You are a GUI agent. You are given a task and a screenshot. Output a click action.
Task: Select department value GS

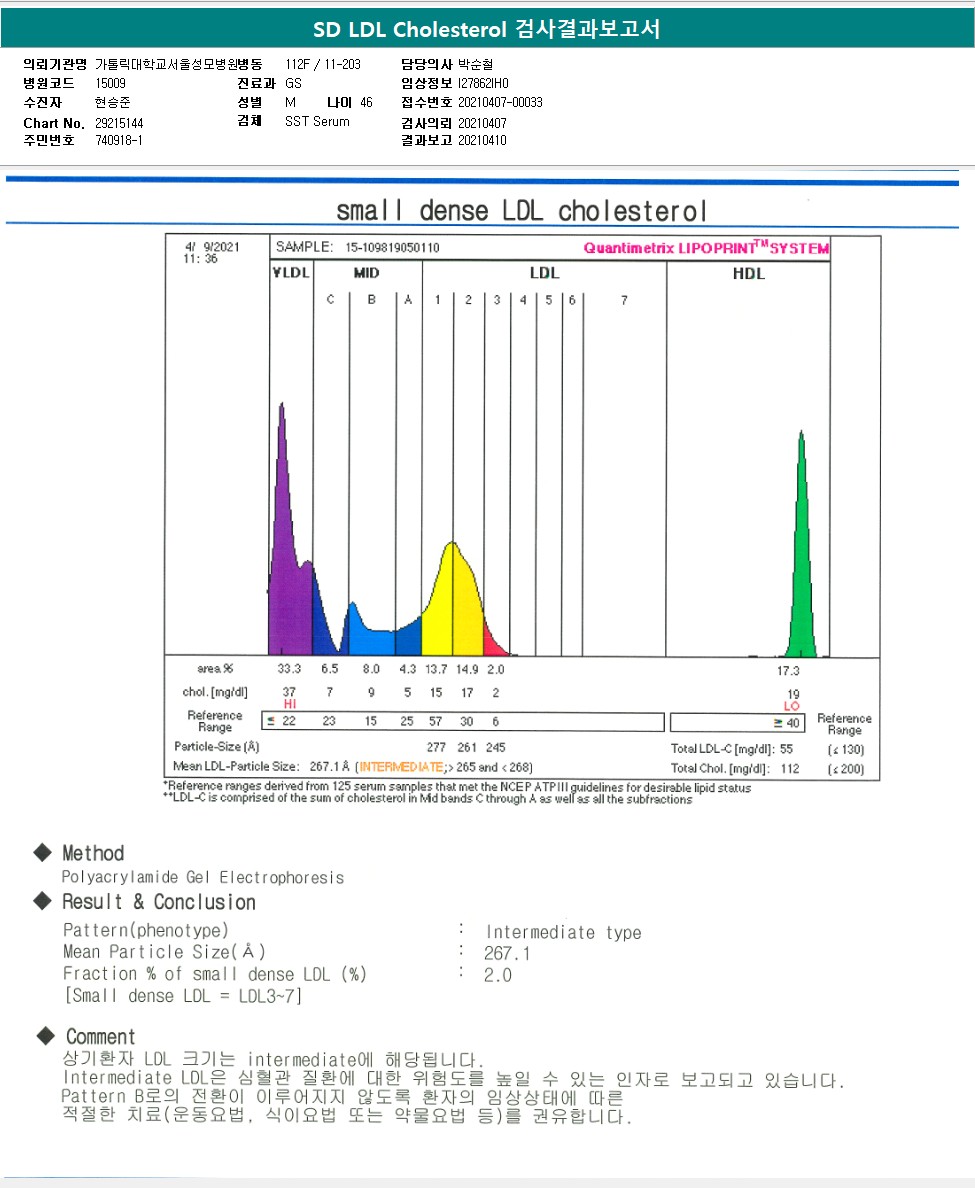tap(293, 83)
